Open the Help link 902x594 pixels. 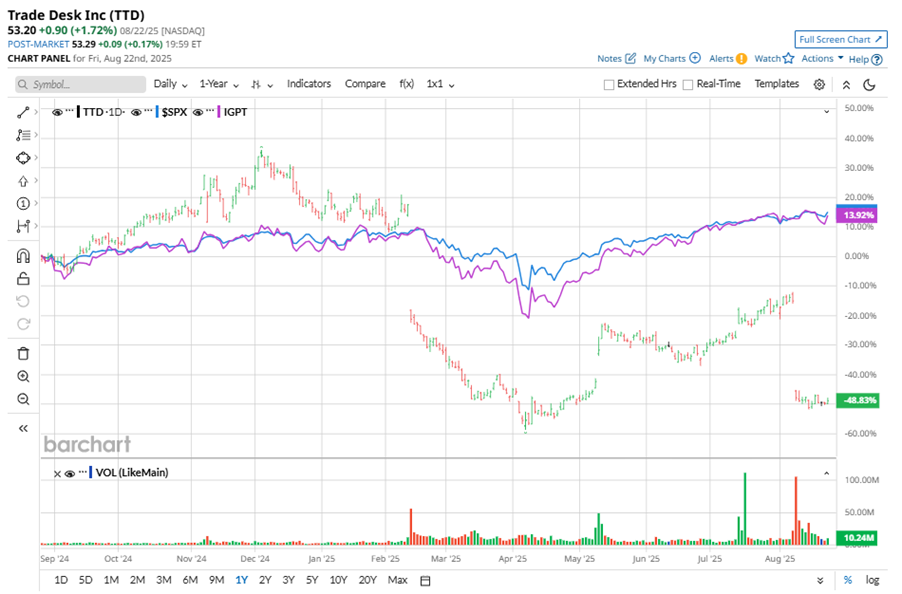(866, 59)
